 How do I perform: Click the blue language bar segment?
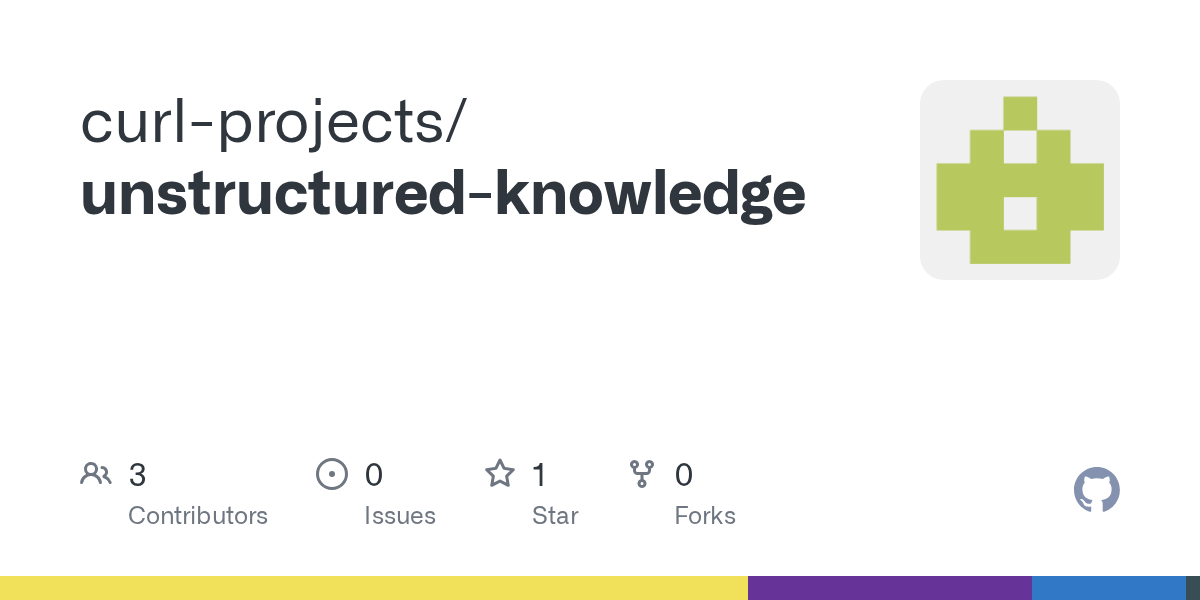point(1109,588)
